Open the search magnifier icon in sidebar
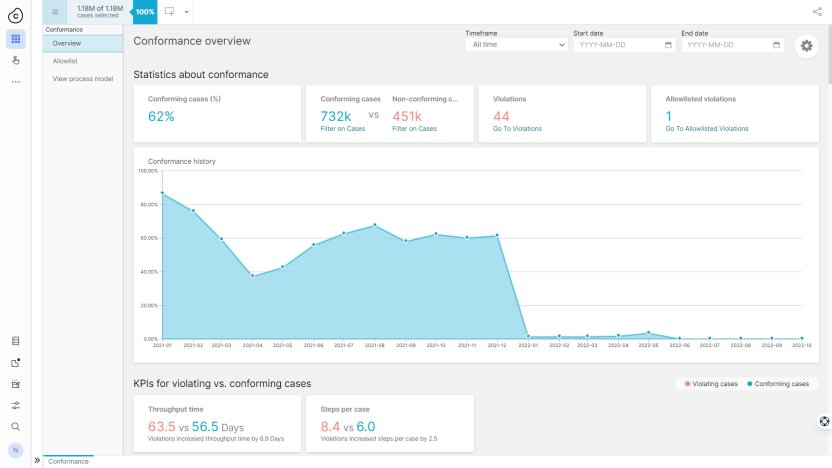Viewport: 832px width, 468px height. (15, 427)
